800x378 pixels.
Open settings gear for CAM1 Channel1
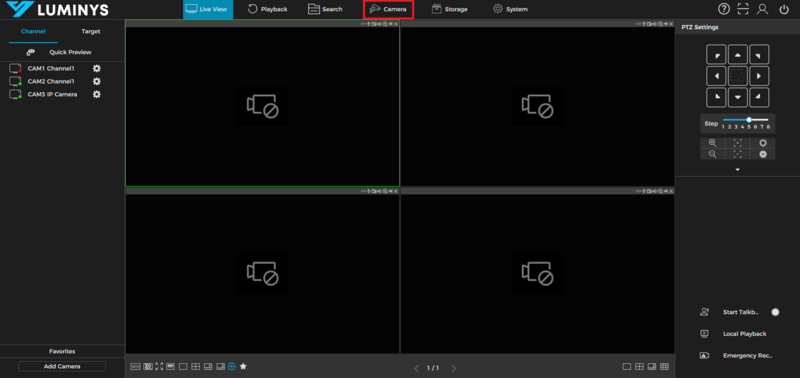point(96,68)
